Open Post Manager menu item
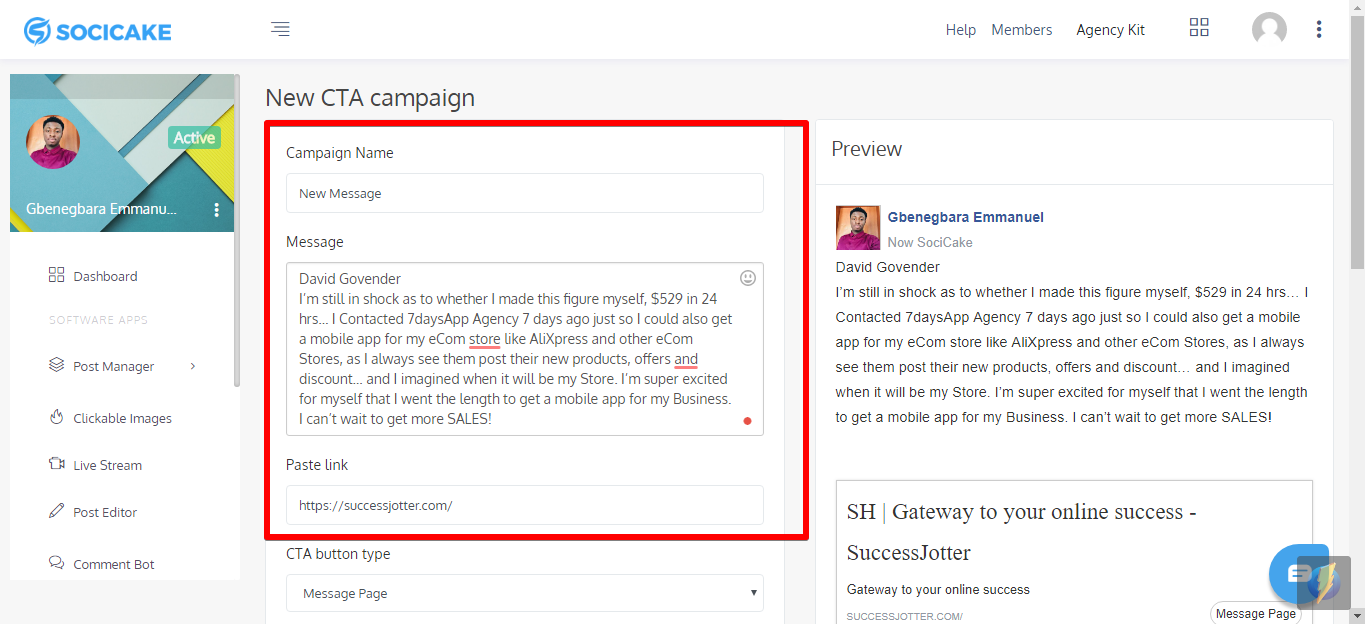The width and height of the screenshot is (1365, 624). coord(113,366)
